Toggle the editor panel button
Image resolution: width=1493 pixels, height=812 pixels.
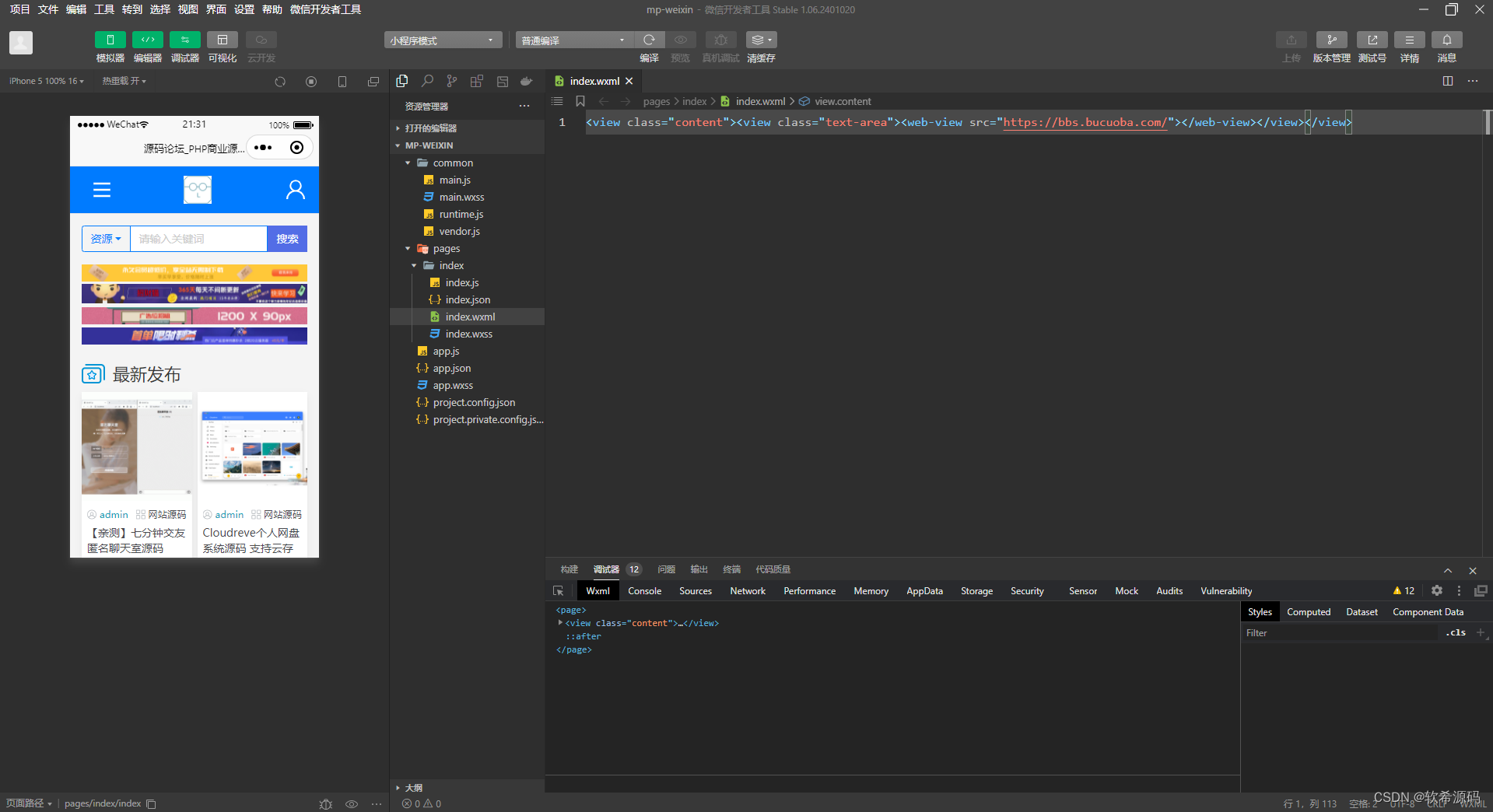[147, 40]
